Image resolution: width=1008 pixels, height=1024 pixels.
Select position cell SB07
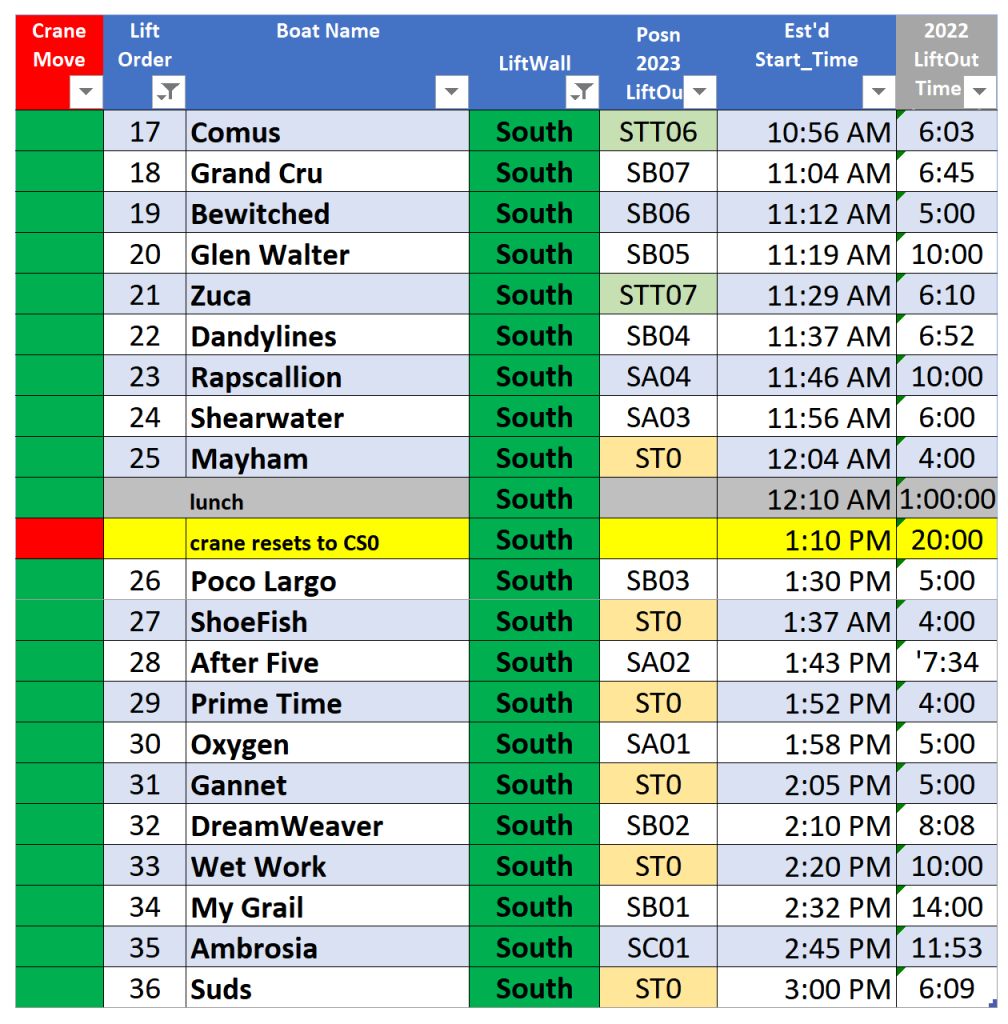[658, 172]
